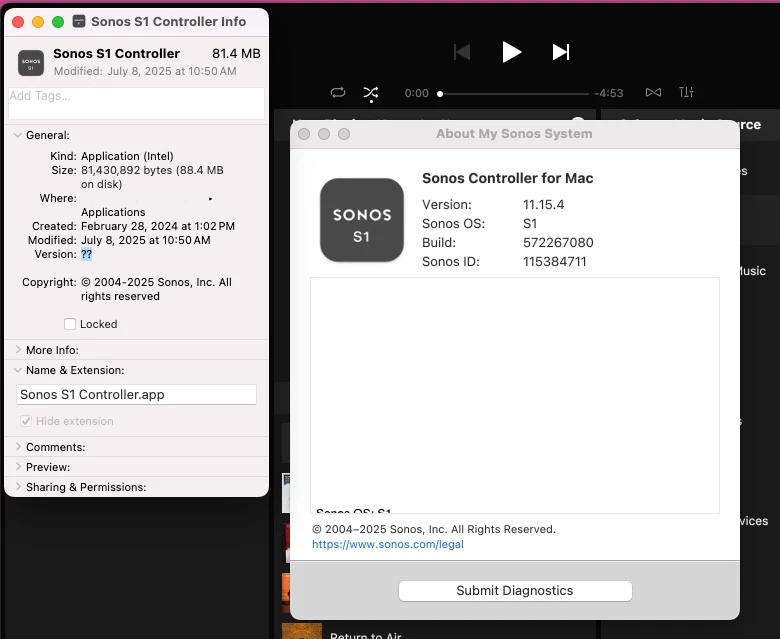Click the track progress slider
Viewport: 780px width, 639px height.
pos(513,93)
